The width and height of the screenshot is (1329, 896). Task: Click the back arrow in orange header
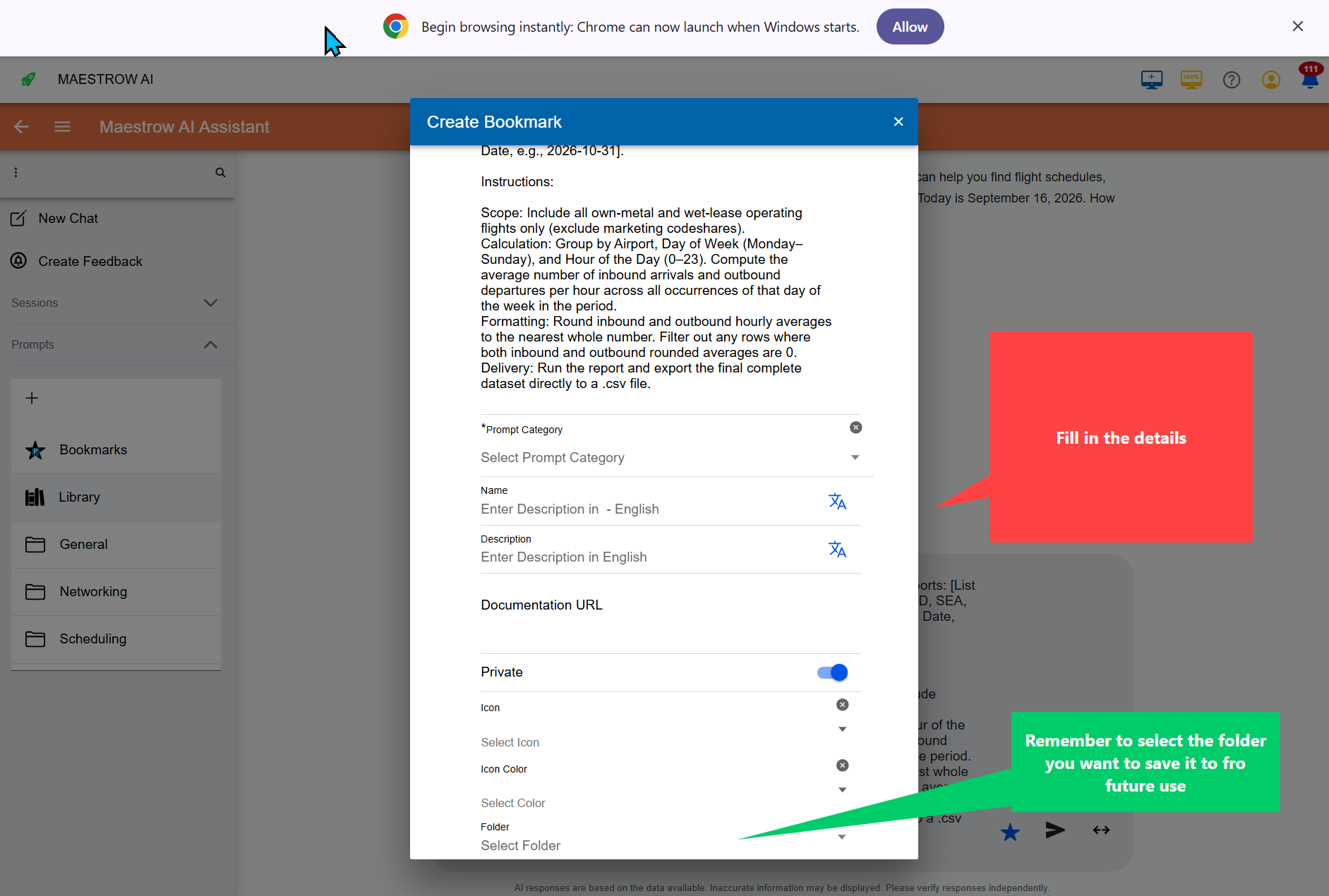click(x=22, y=127)
